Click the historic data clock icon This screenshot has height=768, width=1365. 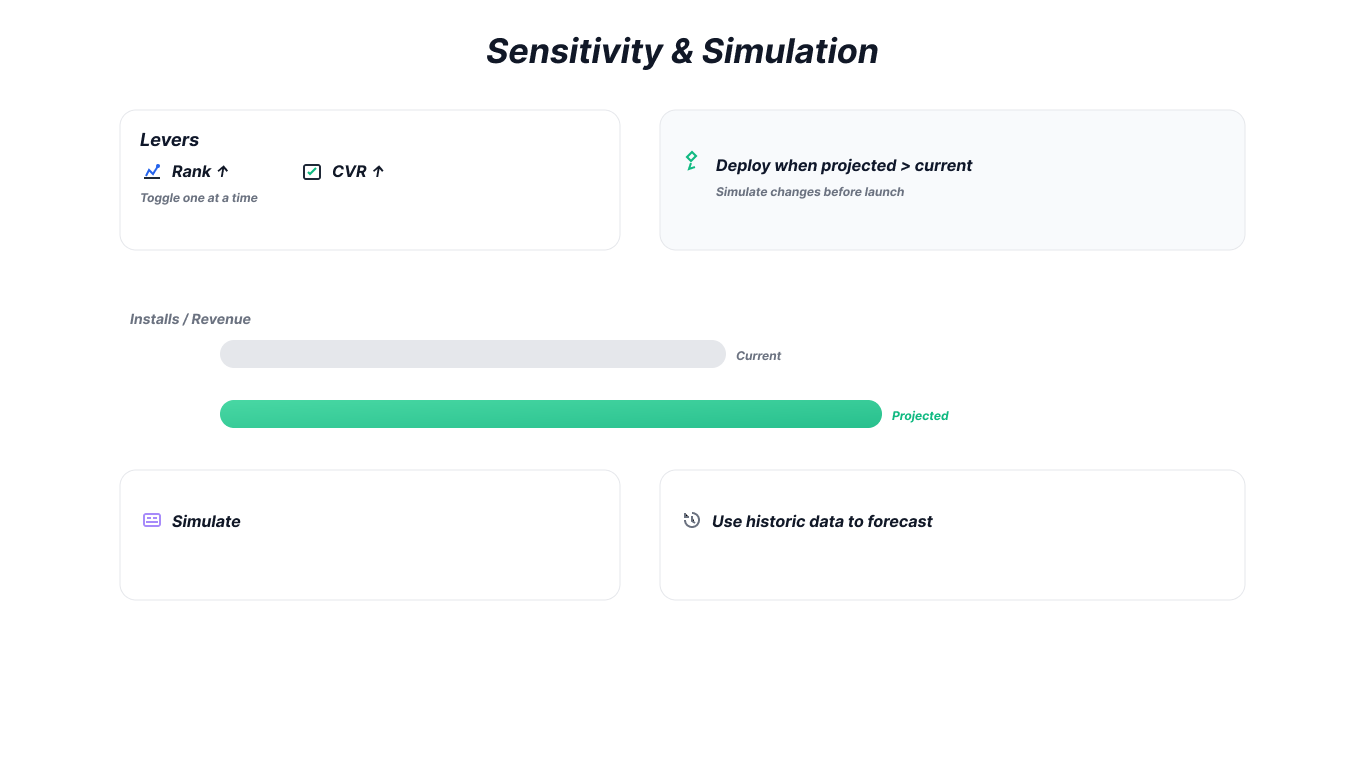point(691,520)
